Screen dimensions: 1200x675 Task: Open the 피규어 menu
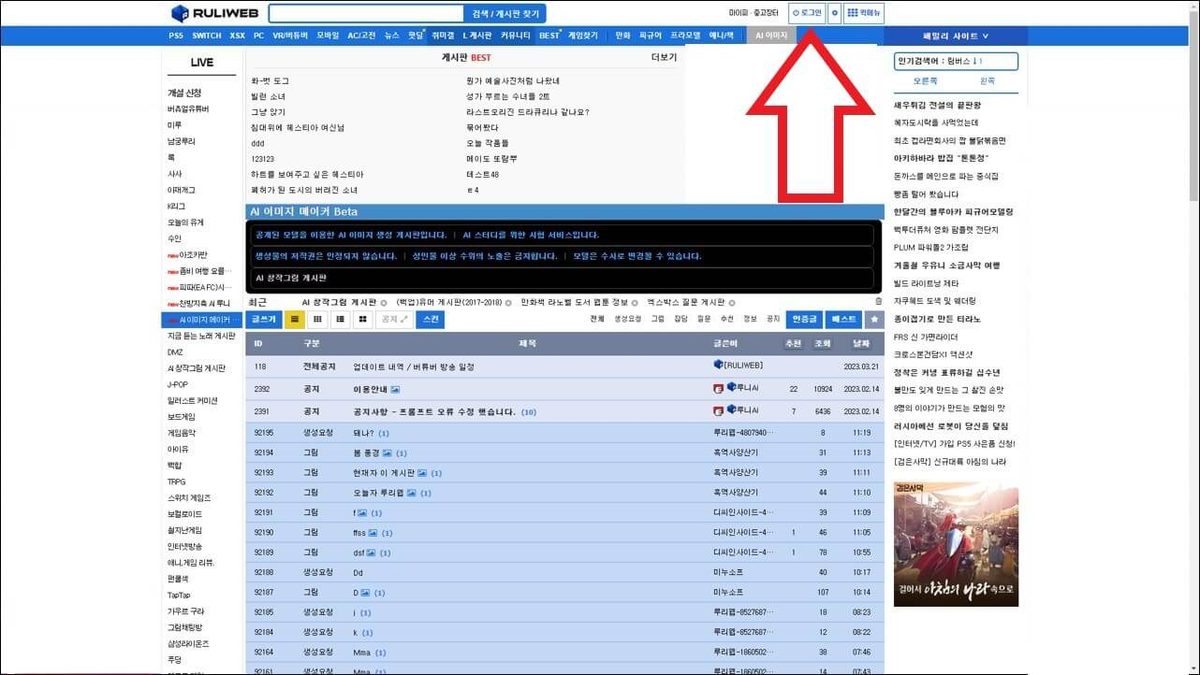(651, 36)
